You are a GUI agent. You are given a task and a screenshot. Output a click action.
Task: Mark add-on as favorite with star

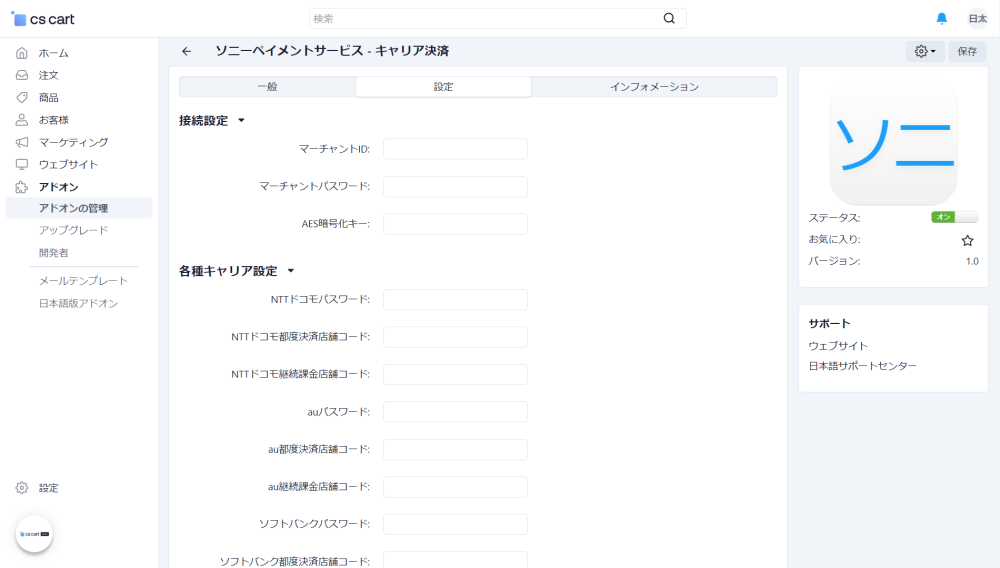pos(967,240)
